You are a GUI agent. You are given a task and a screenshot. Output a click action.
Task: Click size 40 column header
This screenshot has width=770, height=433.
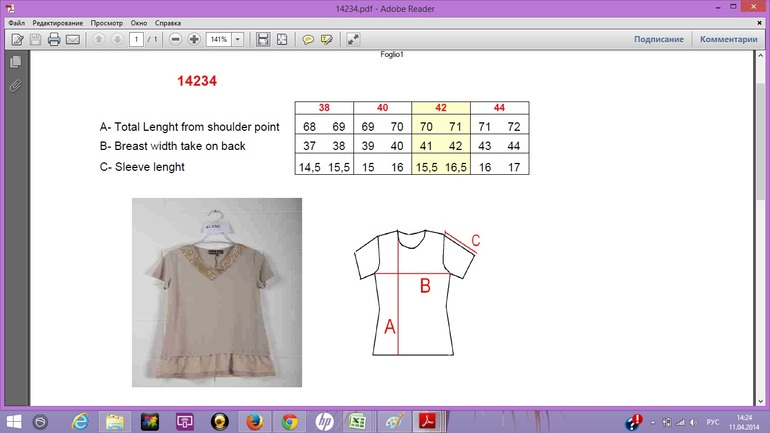[383, 108]
